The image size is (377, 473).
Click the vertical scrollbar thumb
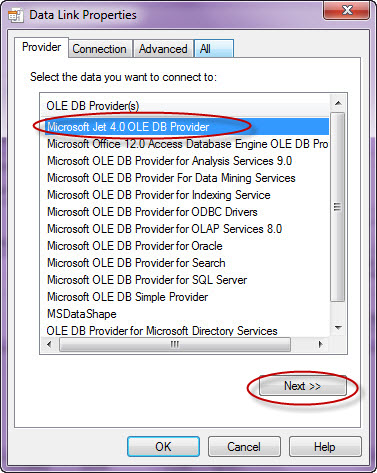tap(338, 207)
